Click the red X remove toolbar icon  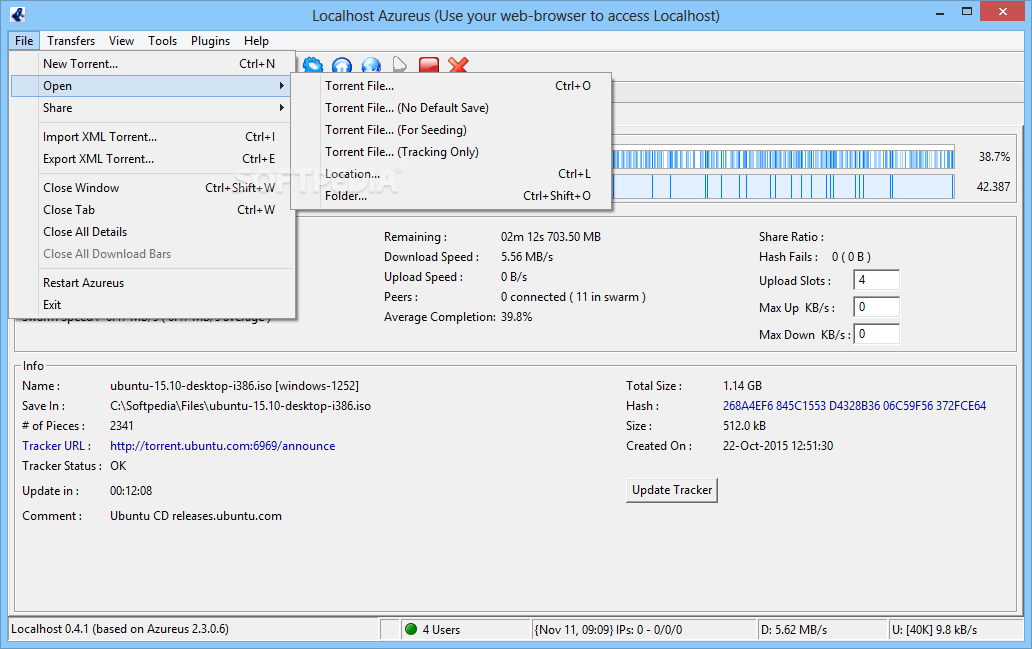(458, 65)
